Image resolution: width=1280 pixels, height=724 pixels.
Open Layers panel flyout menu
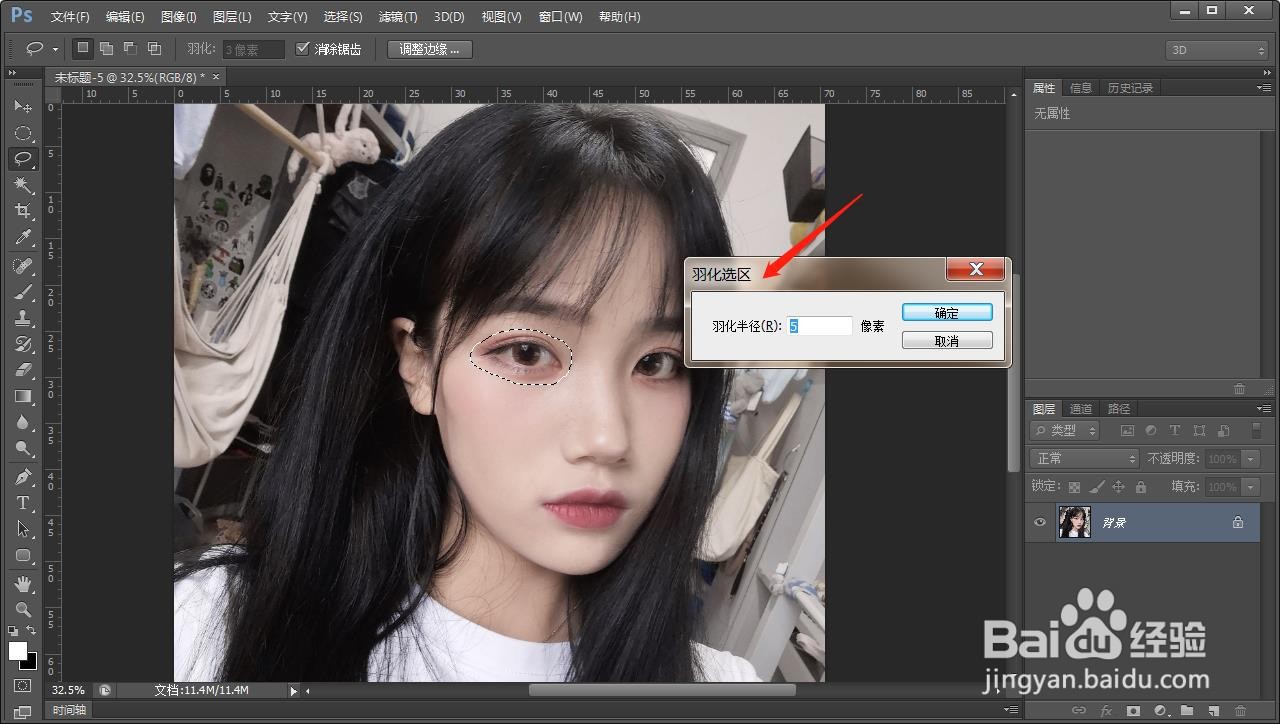click(1264, 409)
